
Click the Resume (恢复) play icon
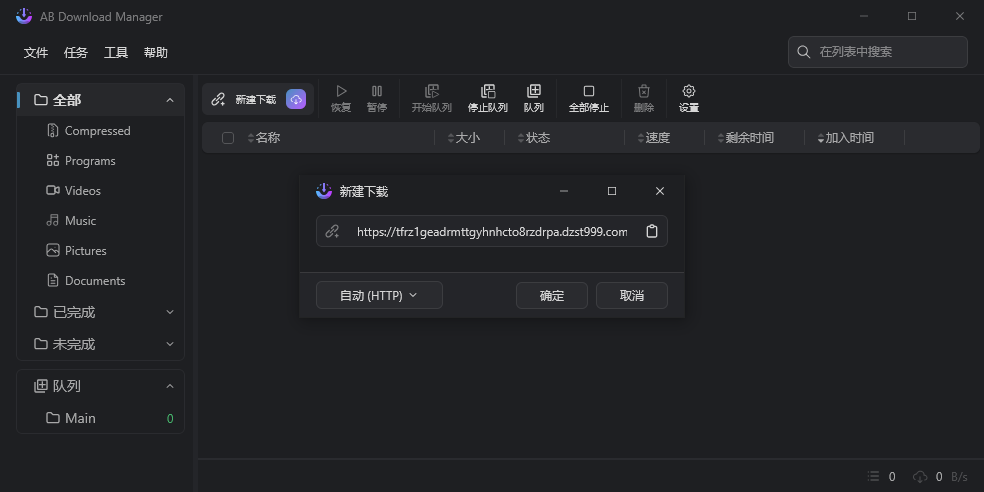341,92
